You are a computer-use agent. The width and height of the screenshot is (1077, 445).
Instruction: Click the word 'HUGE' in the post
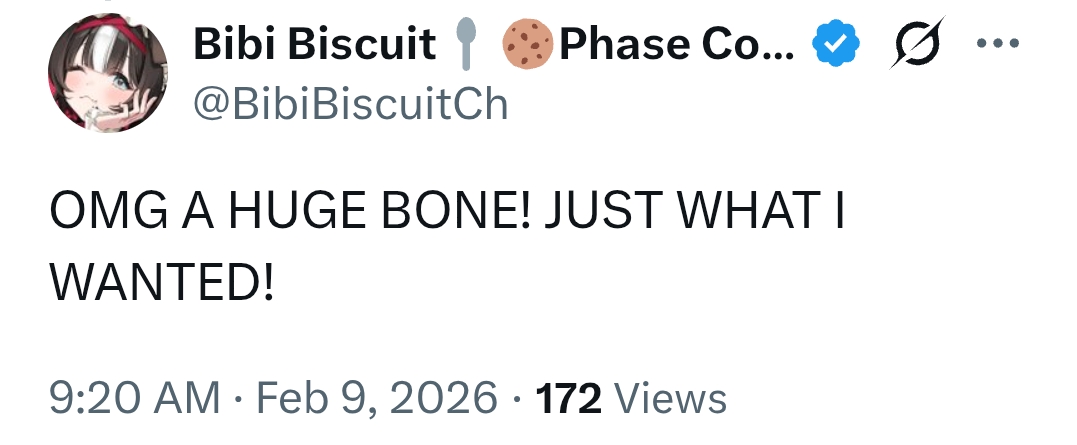[x=298, y=210]
